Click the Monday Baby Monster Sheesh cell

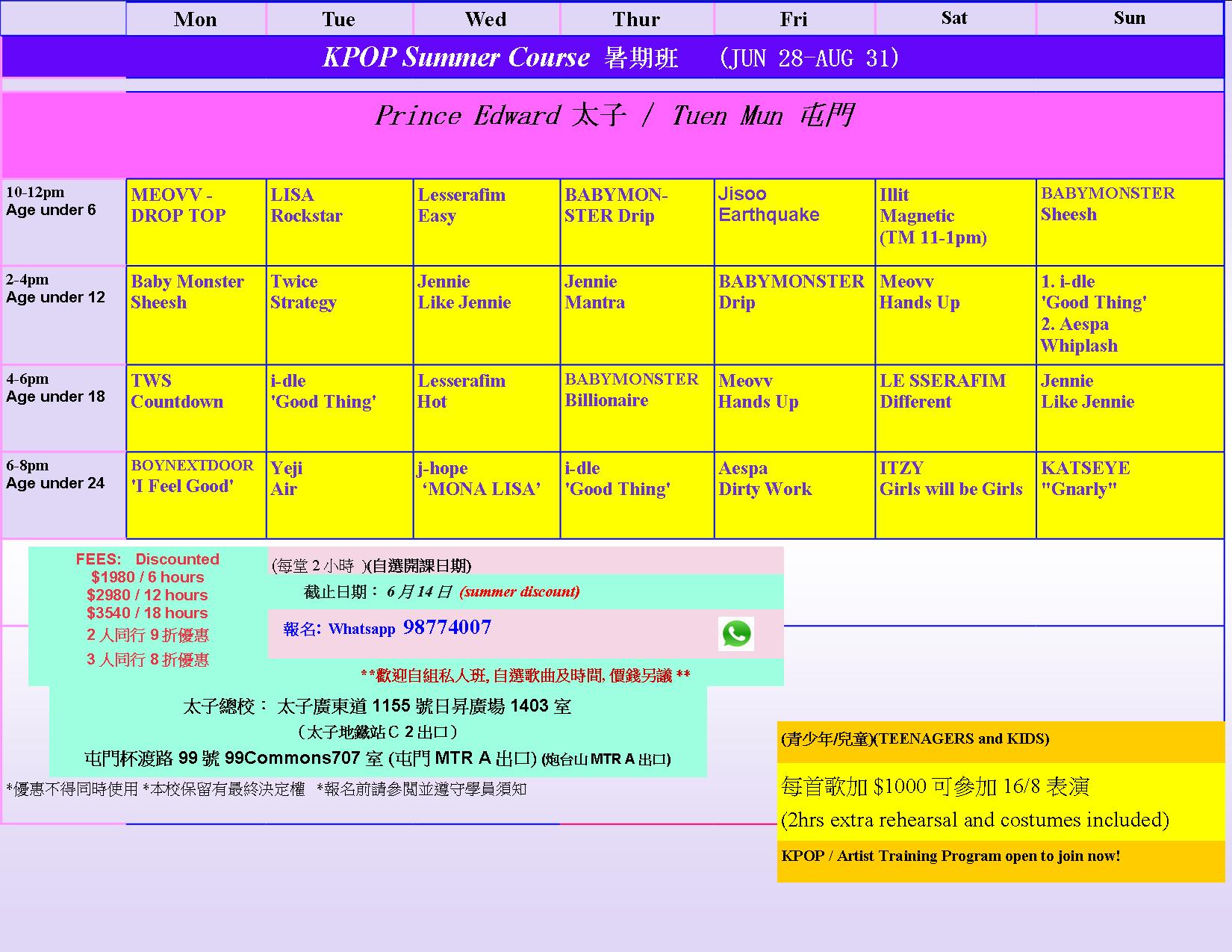[x=196, y=315]
